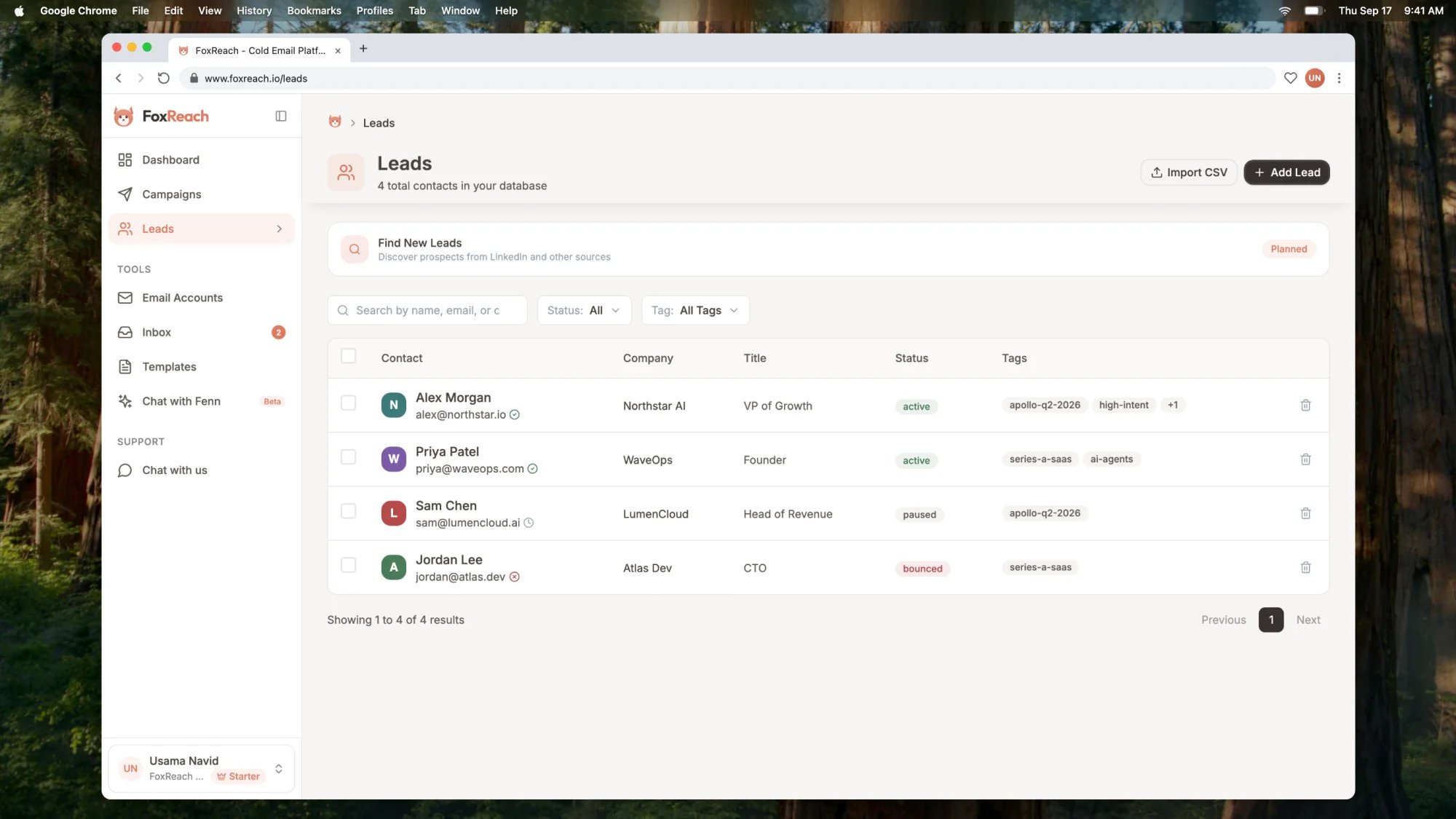Delete the Alex Morgan lead
Image resolution: width=1456 pixels, height=819 pixels.
1305,405
